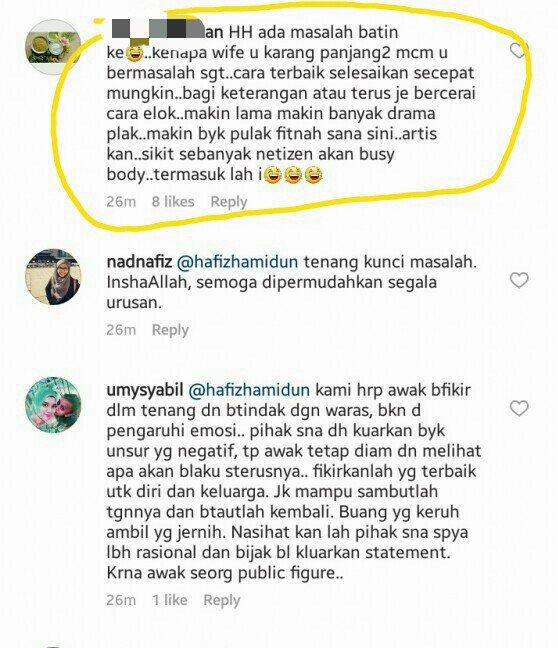Click the 26m timestamp under umysyabil's comment
558x648 pixels.
[x=121, y=600]
